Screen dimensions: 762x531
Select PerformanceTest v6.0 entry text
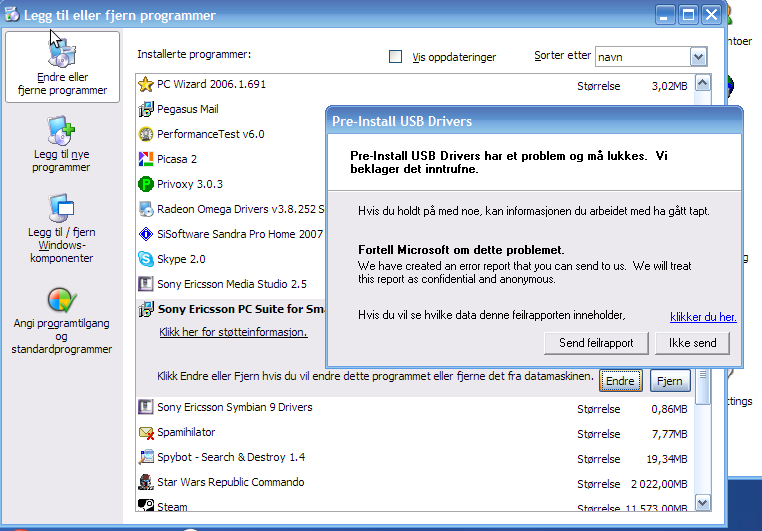[x=211, y=134]
